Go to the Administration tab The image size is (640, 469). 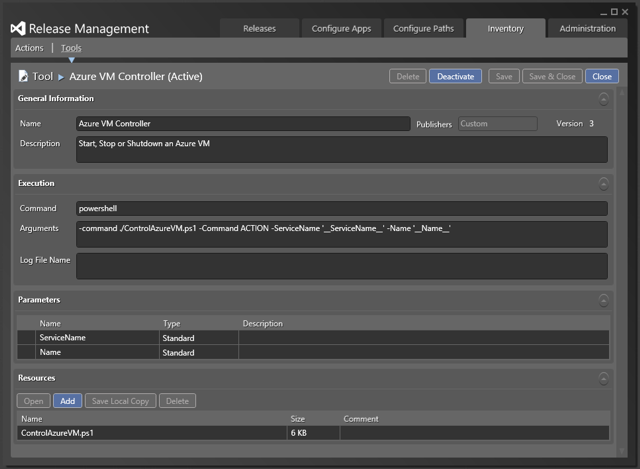click(587, 29)
